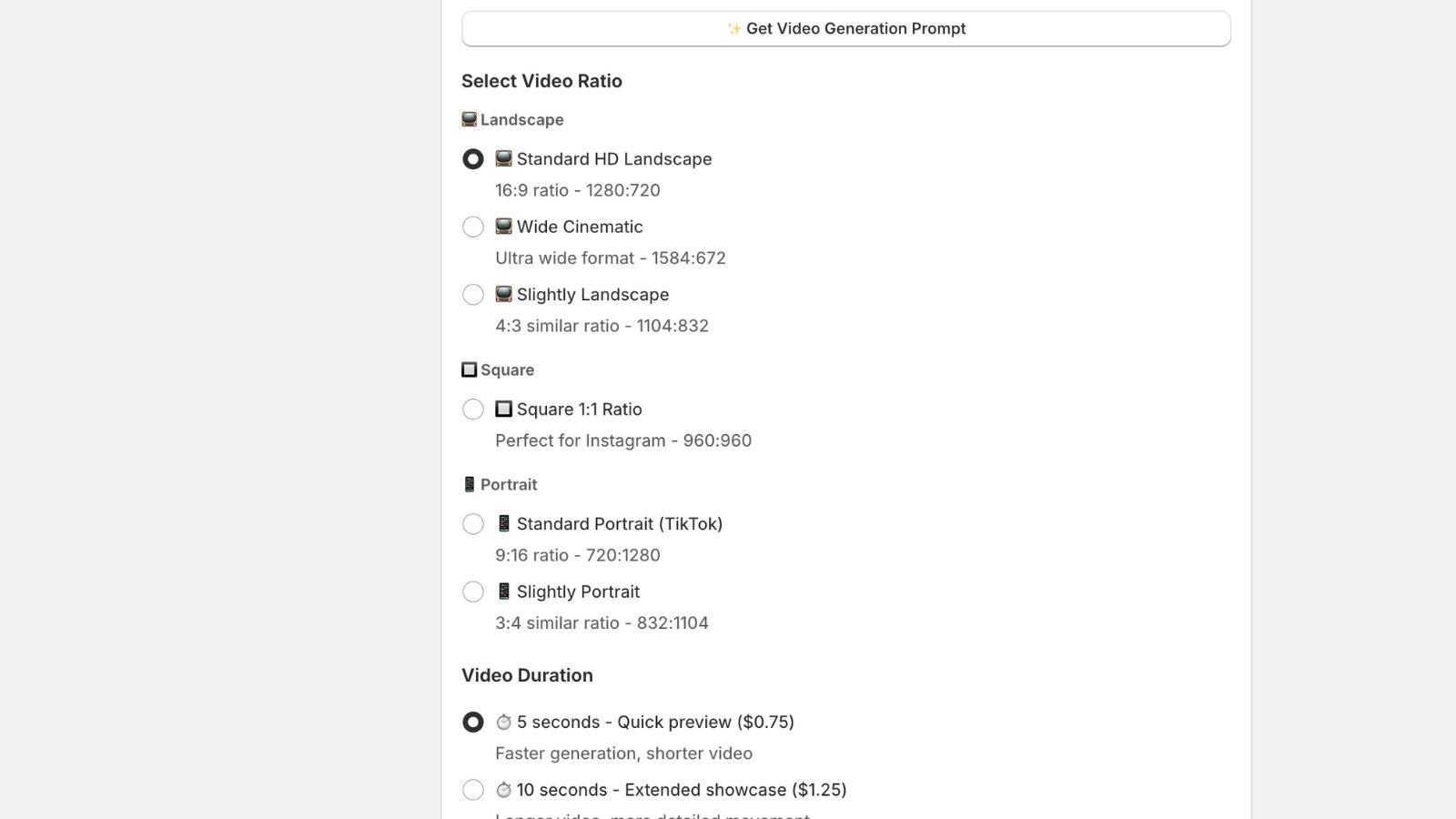This screenshot has height=819, width=1456.
Task: Click the square icon beside Square 1:1 Ratio
Action: (503, 409)
